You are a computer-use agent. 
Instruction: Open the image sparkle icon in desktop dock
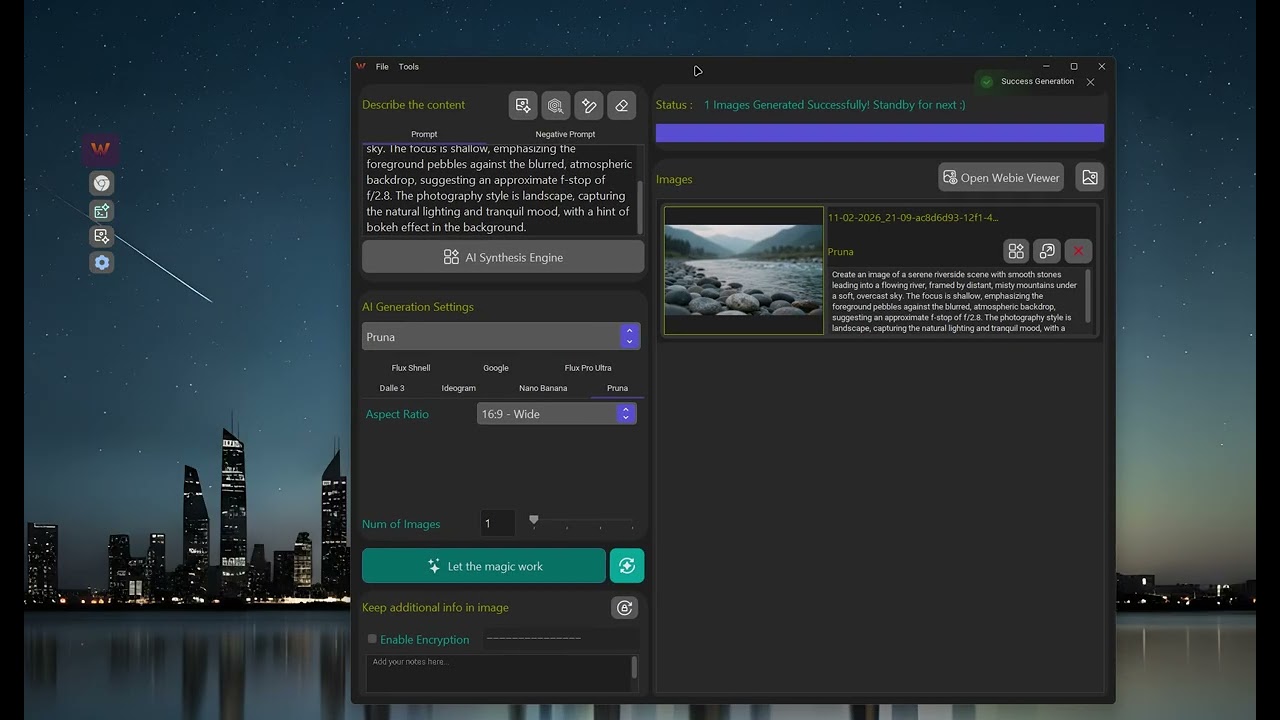coord(101,236)
